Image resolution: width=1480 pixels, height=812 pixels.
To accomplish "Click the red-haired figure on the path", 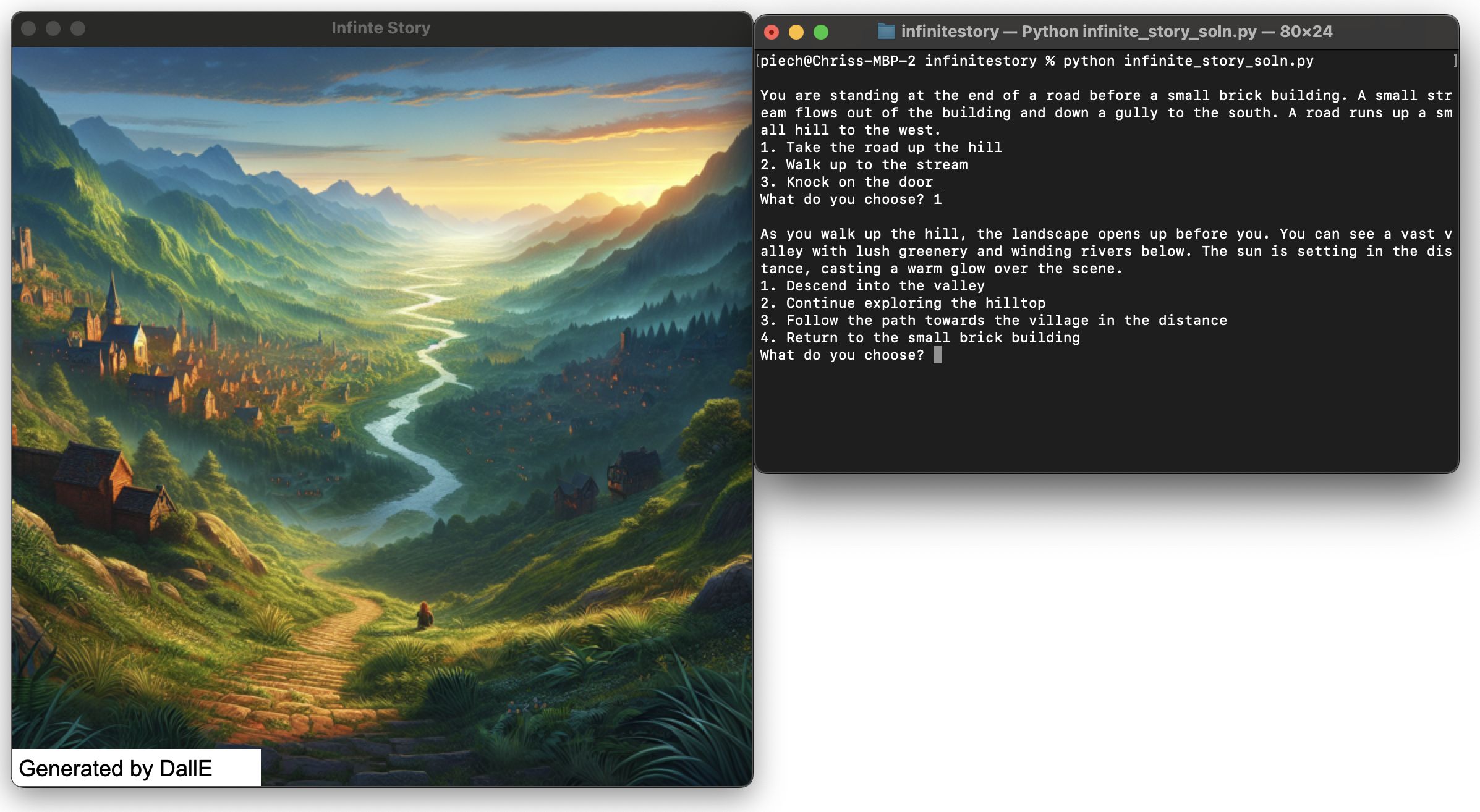I will [x=424, y=615].
